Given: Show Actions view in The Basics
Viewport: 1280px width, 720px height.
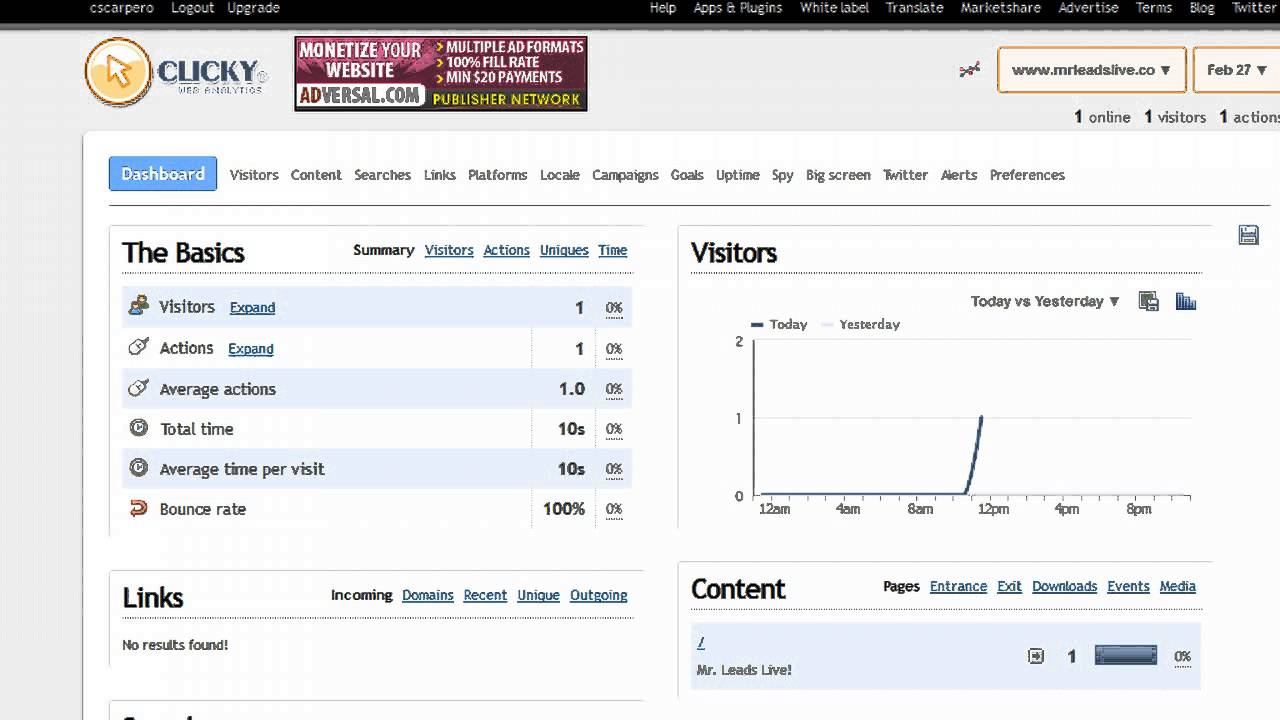Looking at the screenshot, I should pos(507,251).
